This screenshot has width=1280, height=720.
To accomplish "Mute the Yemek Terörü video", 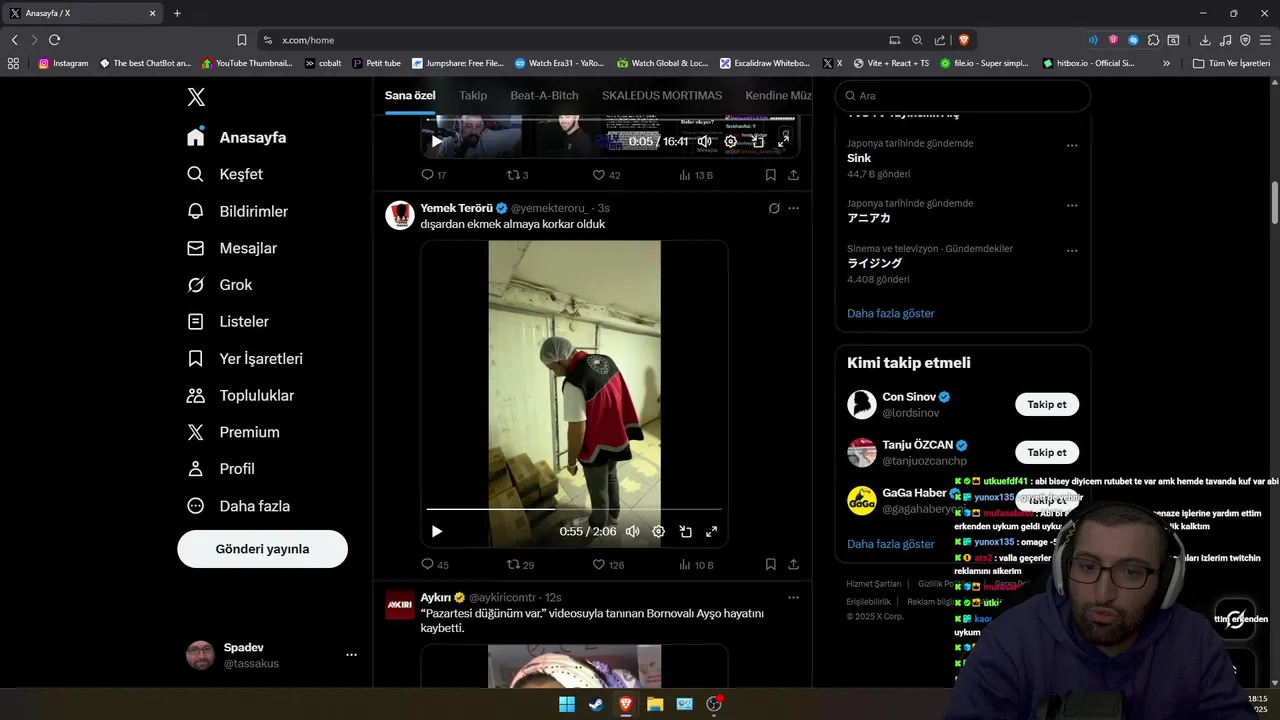I will point(632,532).
